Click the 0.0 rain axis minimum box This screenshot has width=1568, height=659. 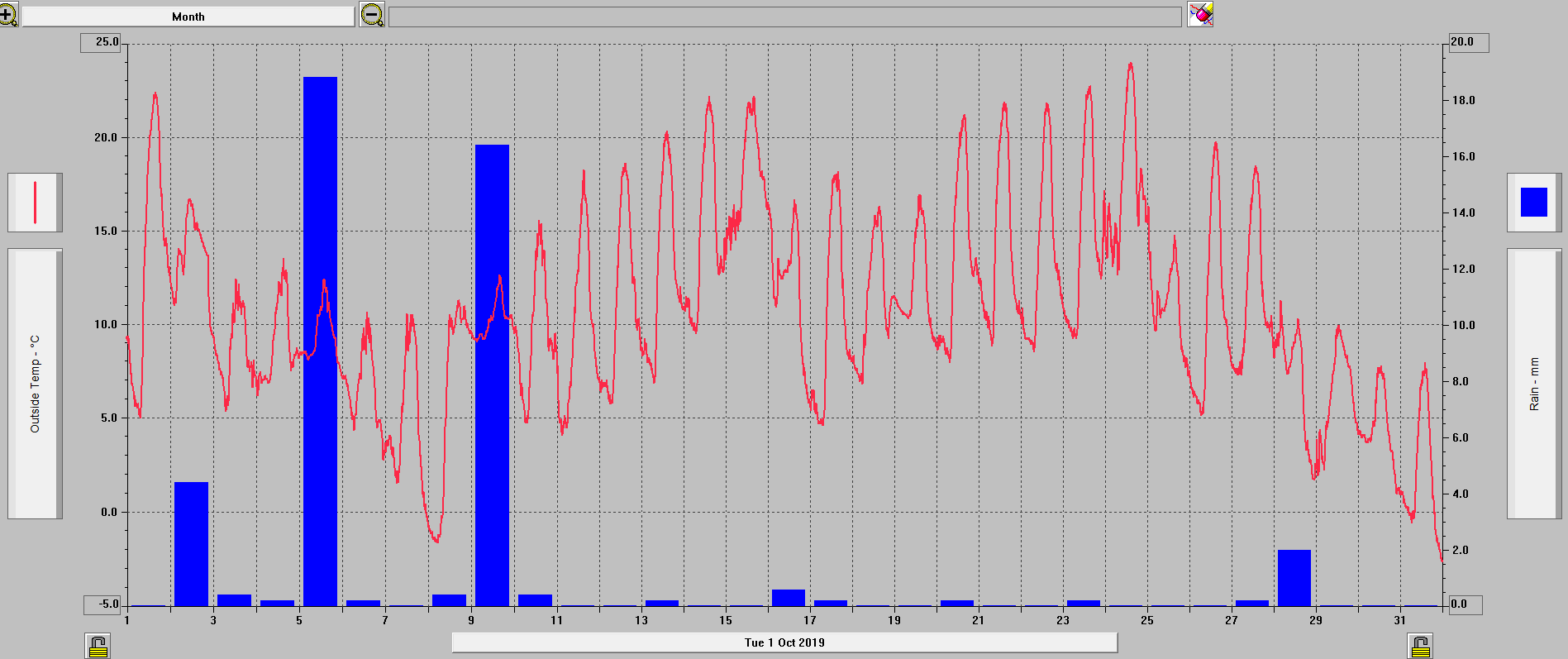pyautogui.click(x=1466, y=604)
